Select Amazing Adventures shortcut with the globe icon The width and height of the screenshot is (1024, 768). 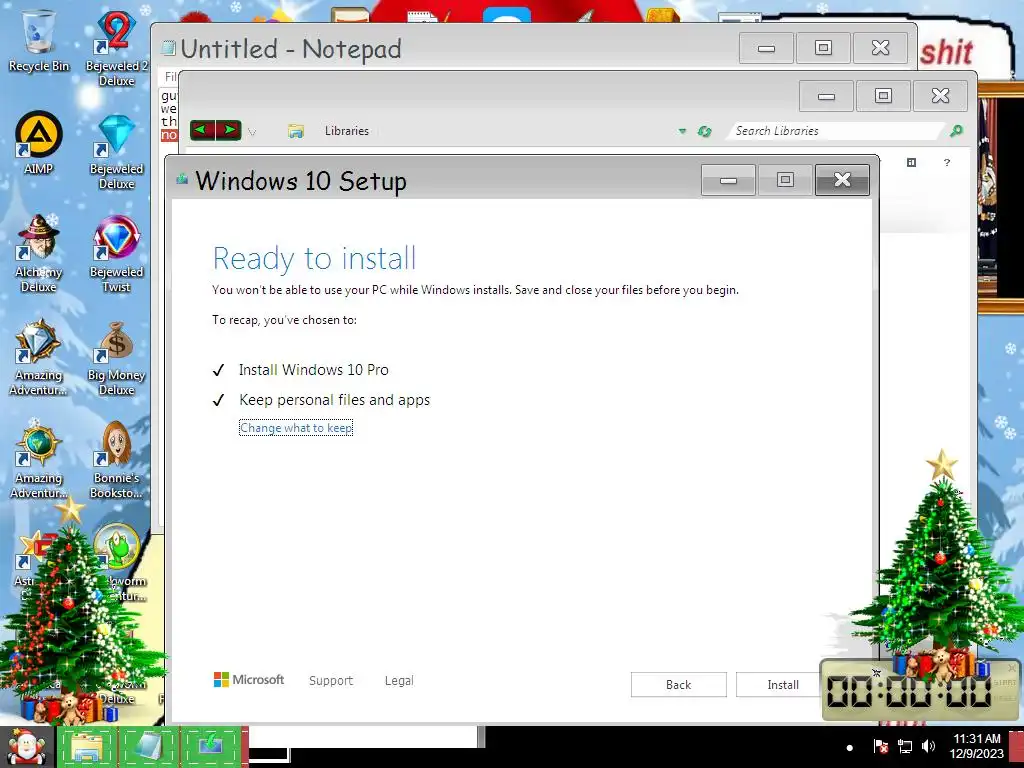tap(39, 460)
